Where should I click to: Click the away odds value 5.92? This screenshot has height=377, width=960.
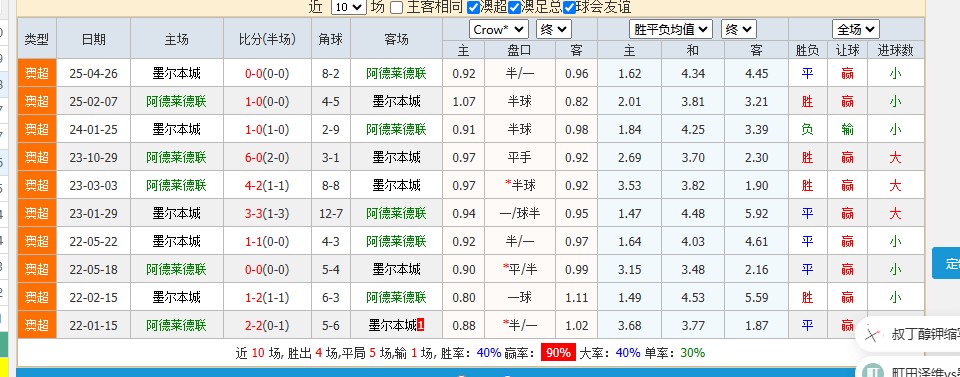tap(757, 213)
